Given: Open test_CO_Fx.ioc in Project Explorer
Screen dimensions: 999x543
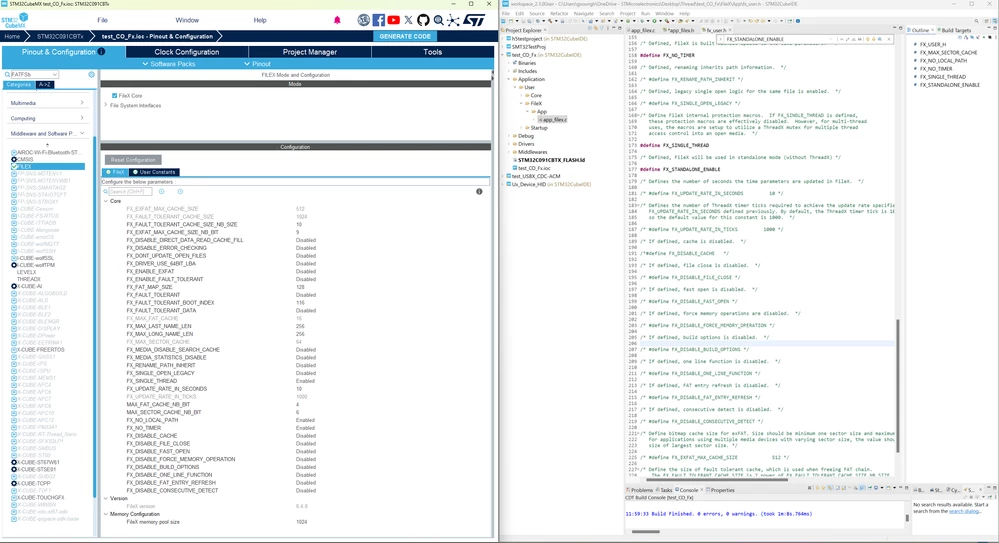Looking at the screenshot, I should (x=534, y=168).
